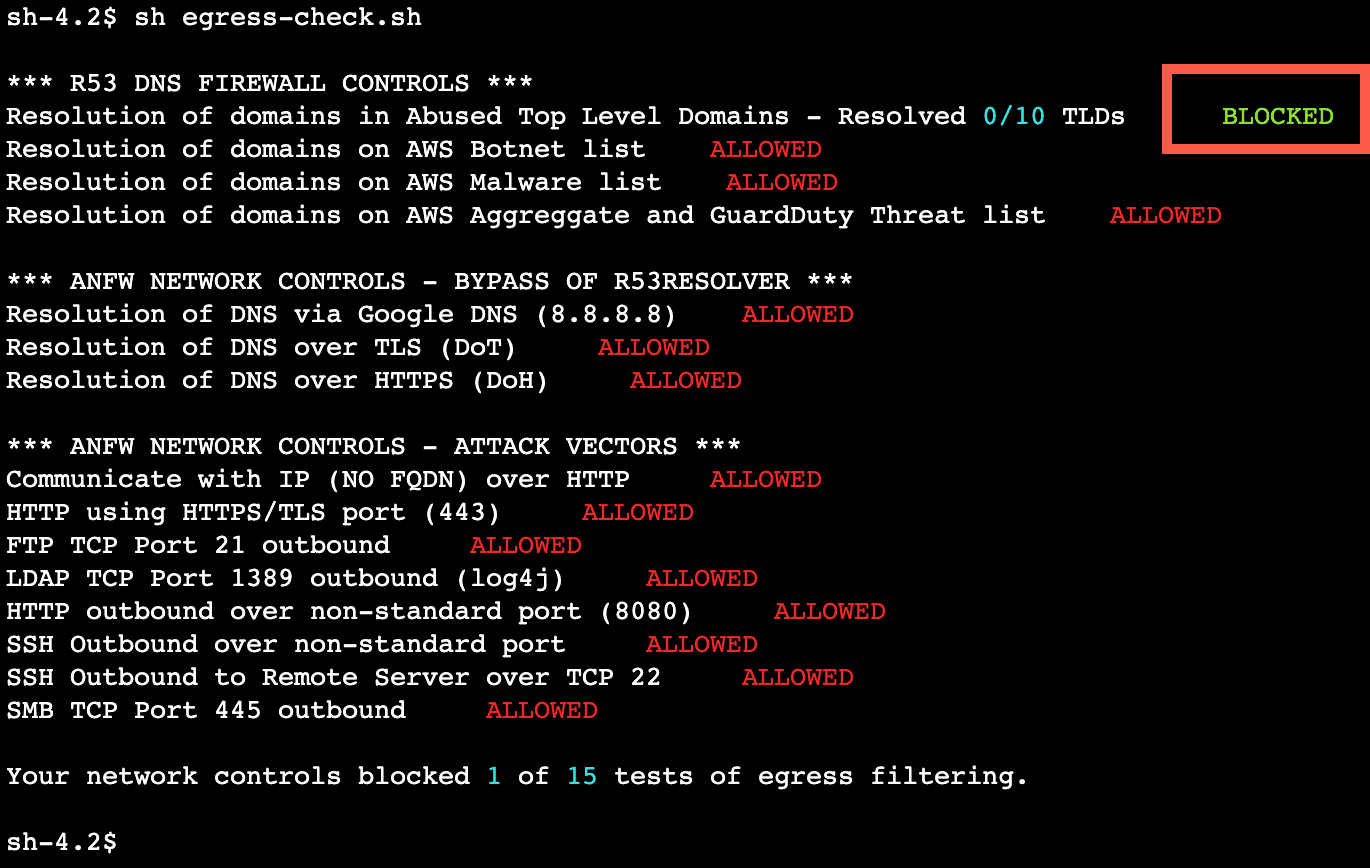
Task: Click ALLOWED beside SMB TCP Port 445
Action: [x=542, y=710]
